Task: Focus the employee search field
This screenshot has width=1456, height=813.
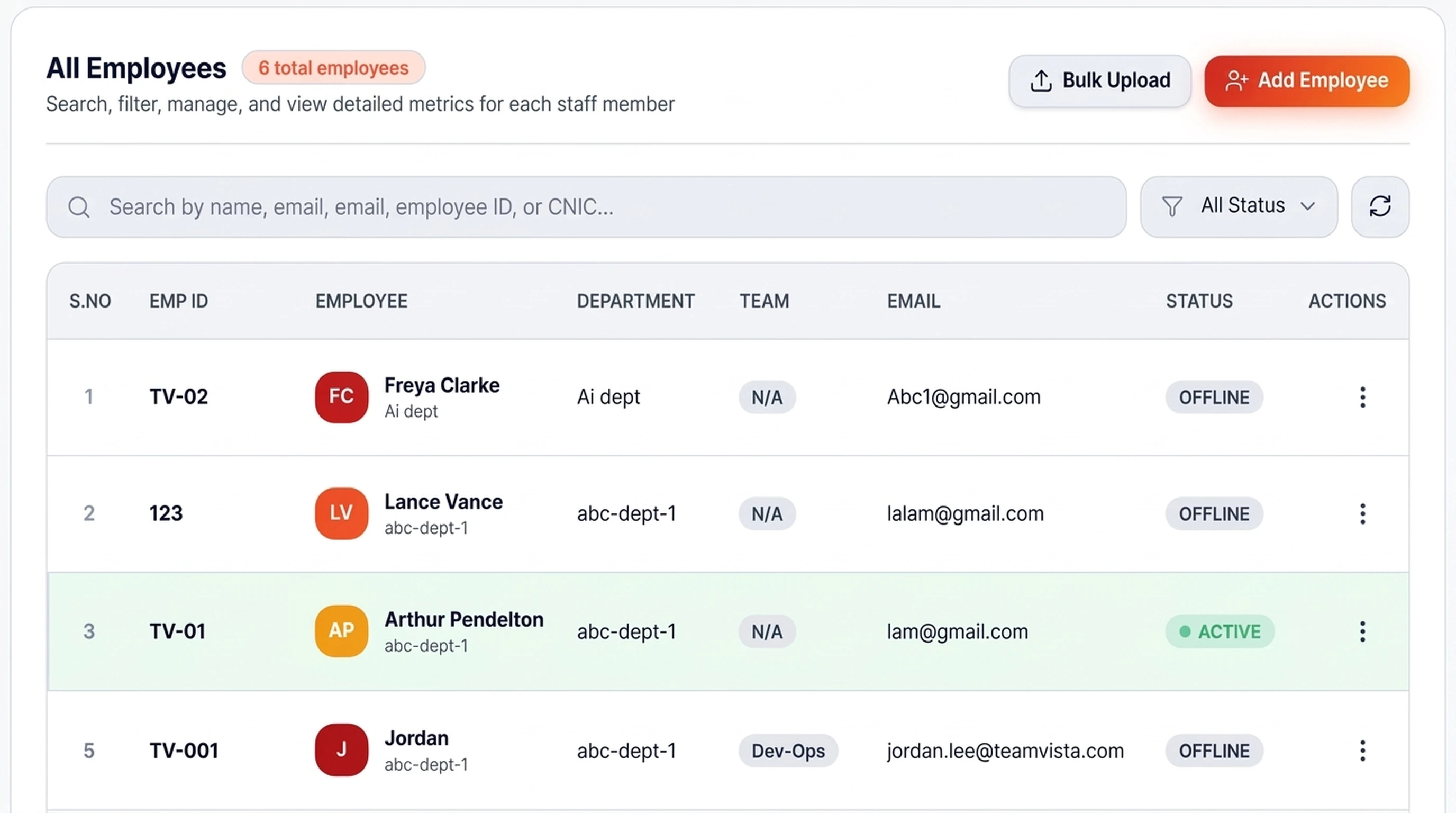Action: pyautogui.click(x=586, y=207)
